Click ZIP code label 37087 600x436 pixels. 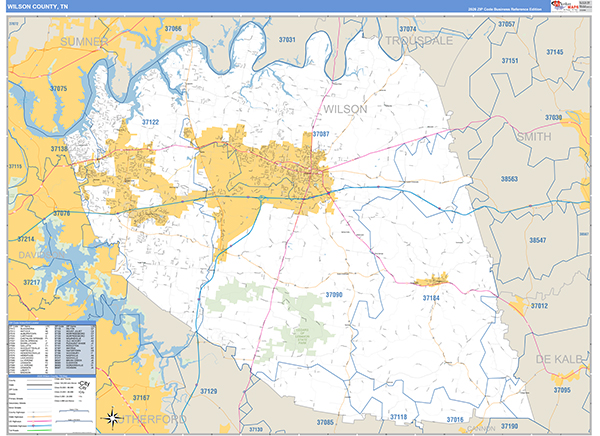click(321, 134)
